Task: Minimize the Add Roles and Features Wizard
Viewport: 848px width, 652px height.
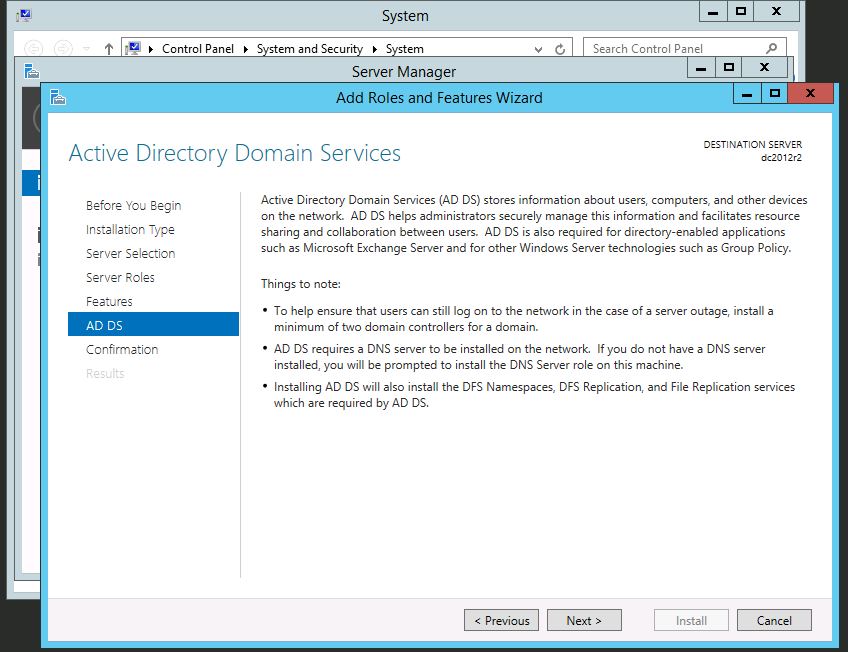Action: pyautogui.click(x=747, y=94)
